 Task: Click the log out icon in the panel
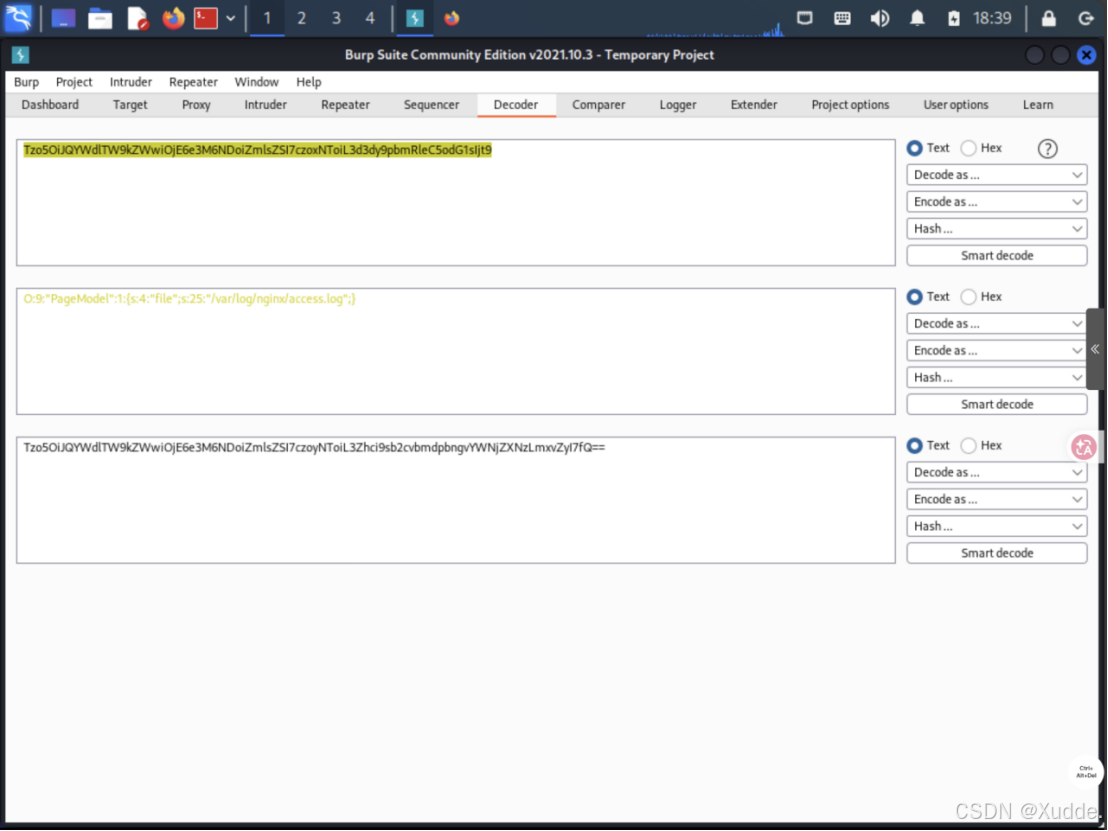1086,18
